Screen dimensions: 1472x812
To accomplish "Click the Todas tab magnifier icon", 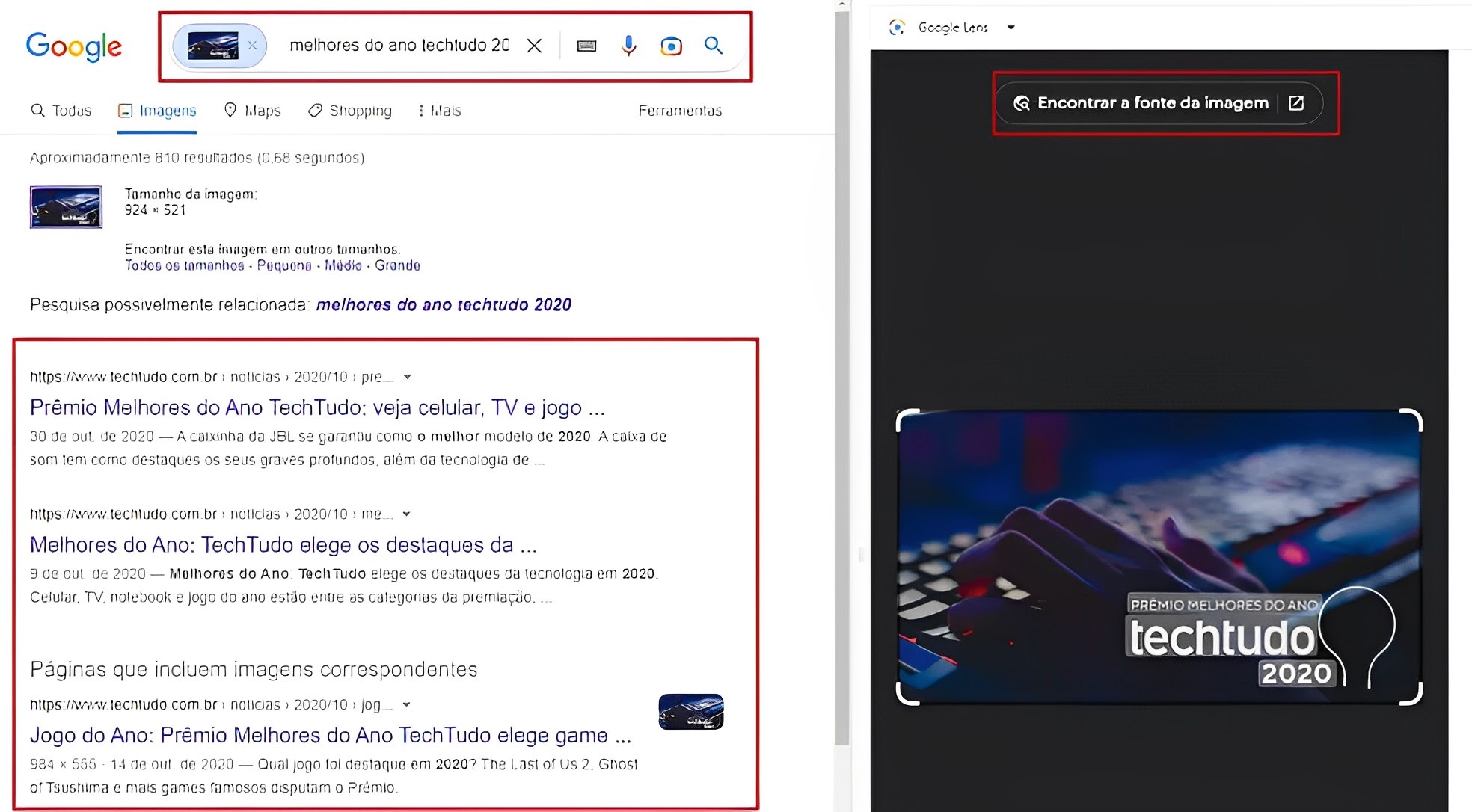I will 37,111.
